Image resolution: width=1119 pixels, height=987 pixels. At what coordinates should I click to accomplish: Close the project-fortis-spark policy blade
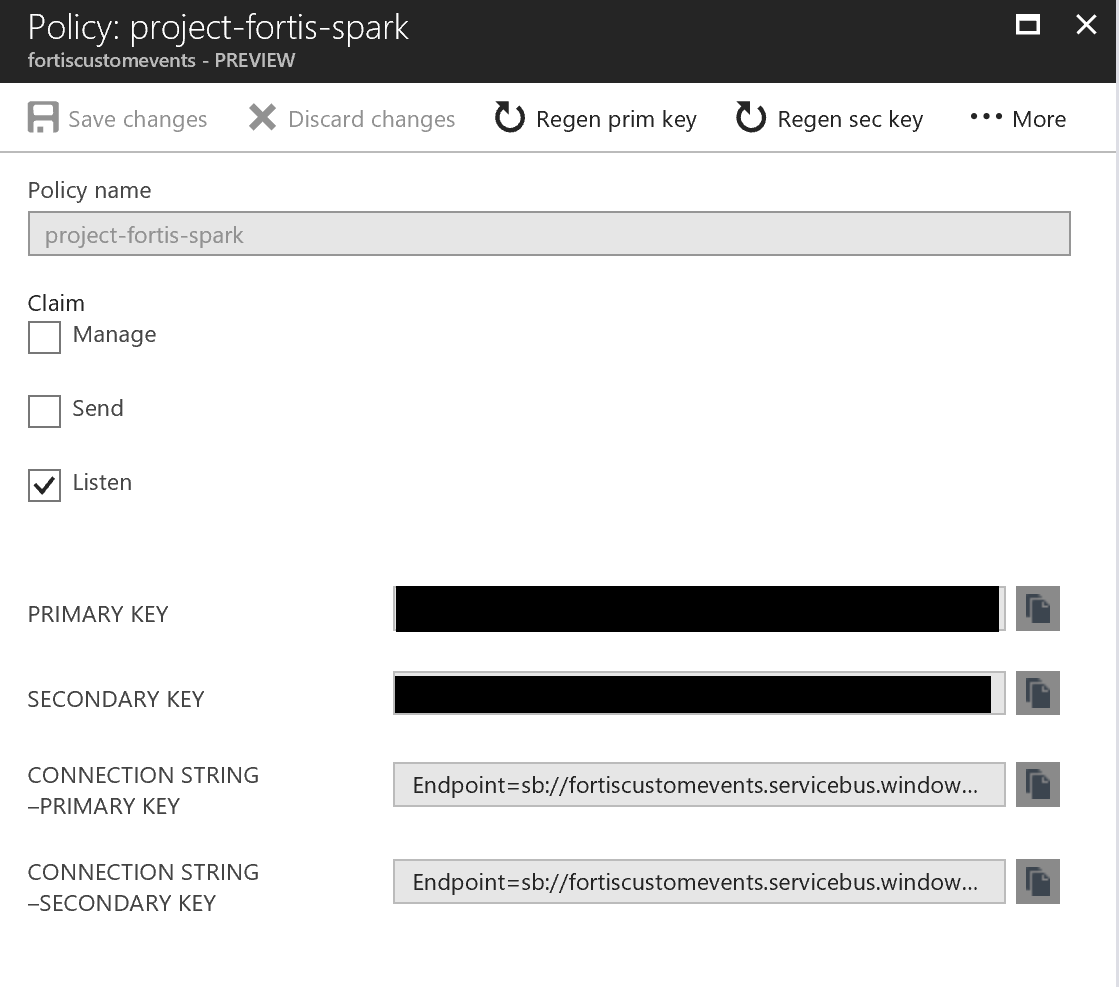[1086, 25]
